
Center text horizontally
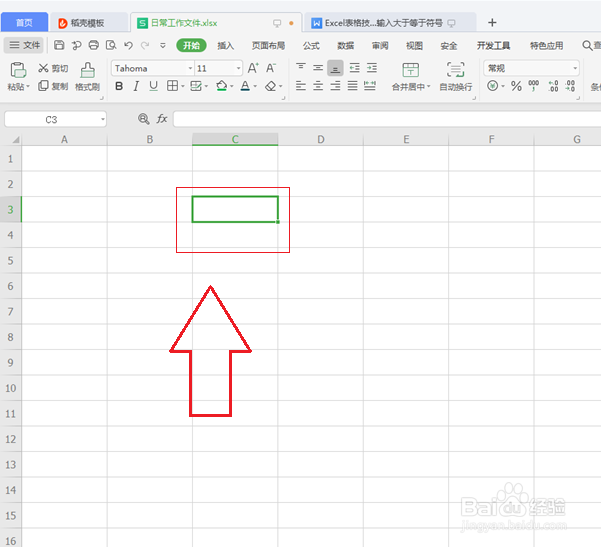318,86
